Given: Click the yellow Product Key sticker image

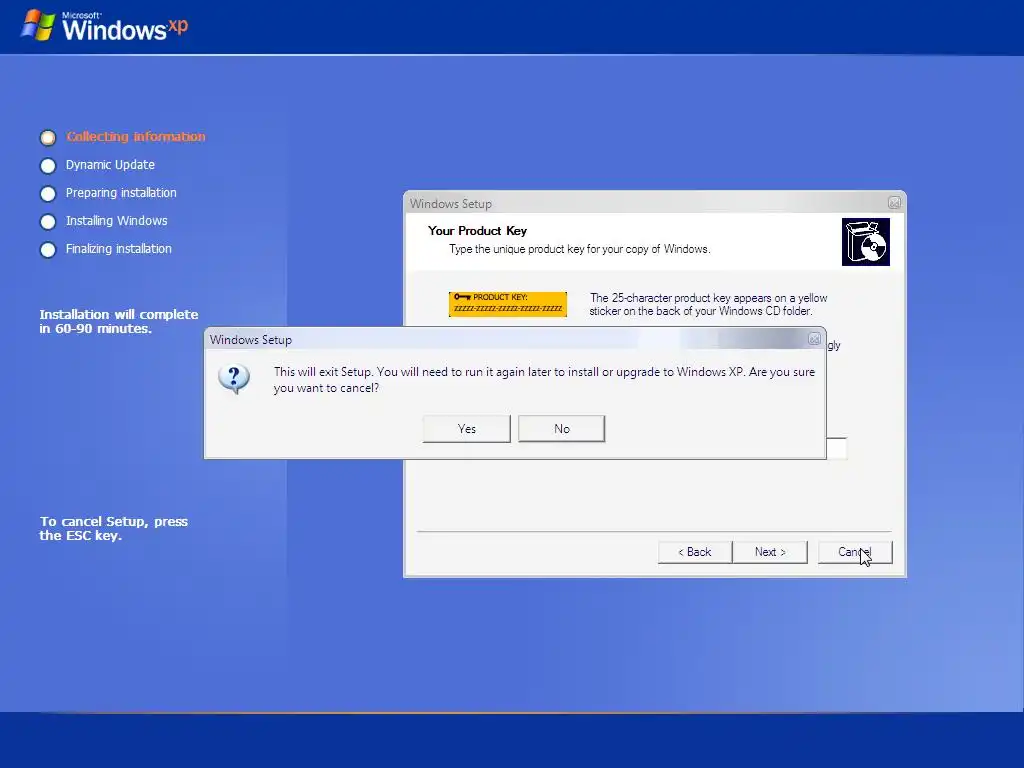Looking at the screenshot, I should click(508, 304).
